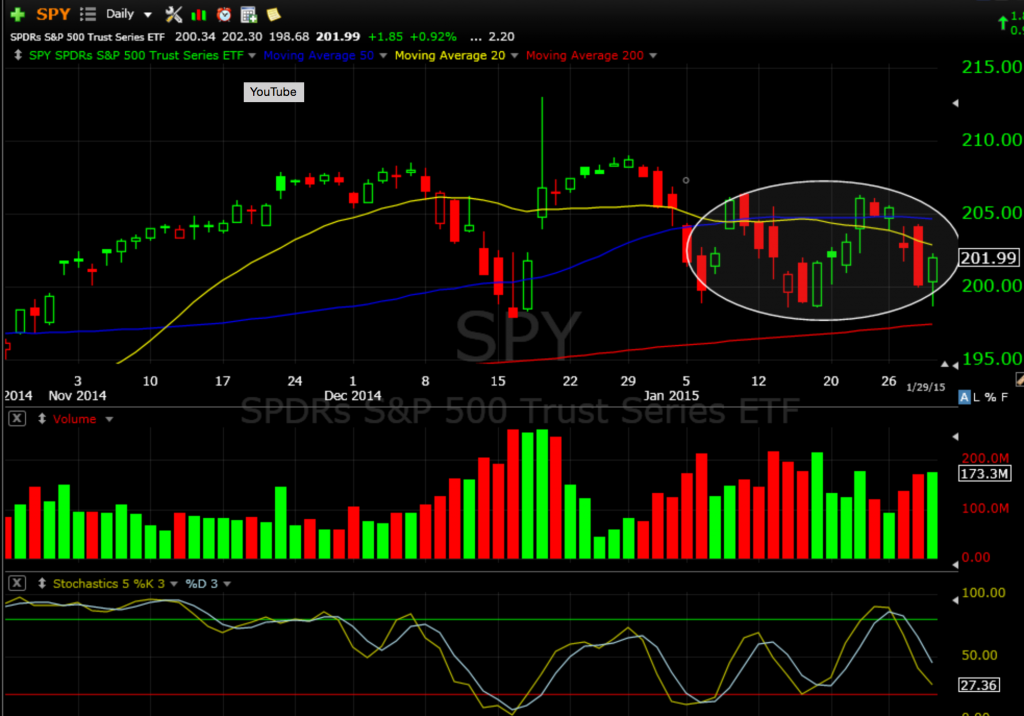
Task: Open the yellow sticky note icon
Action: (x=274, y=14)
